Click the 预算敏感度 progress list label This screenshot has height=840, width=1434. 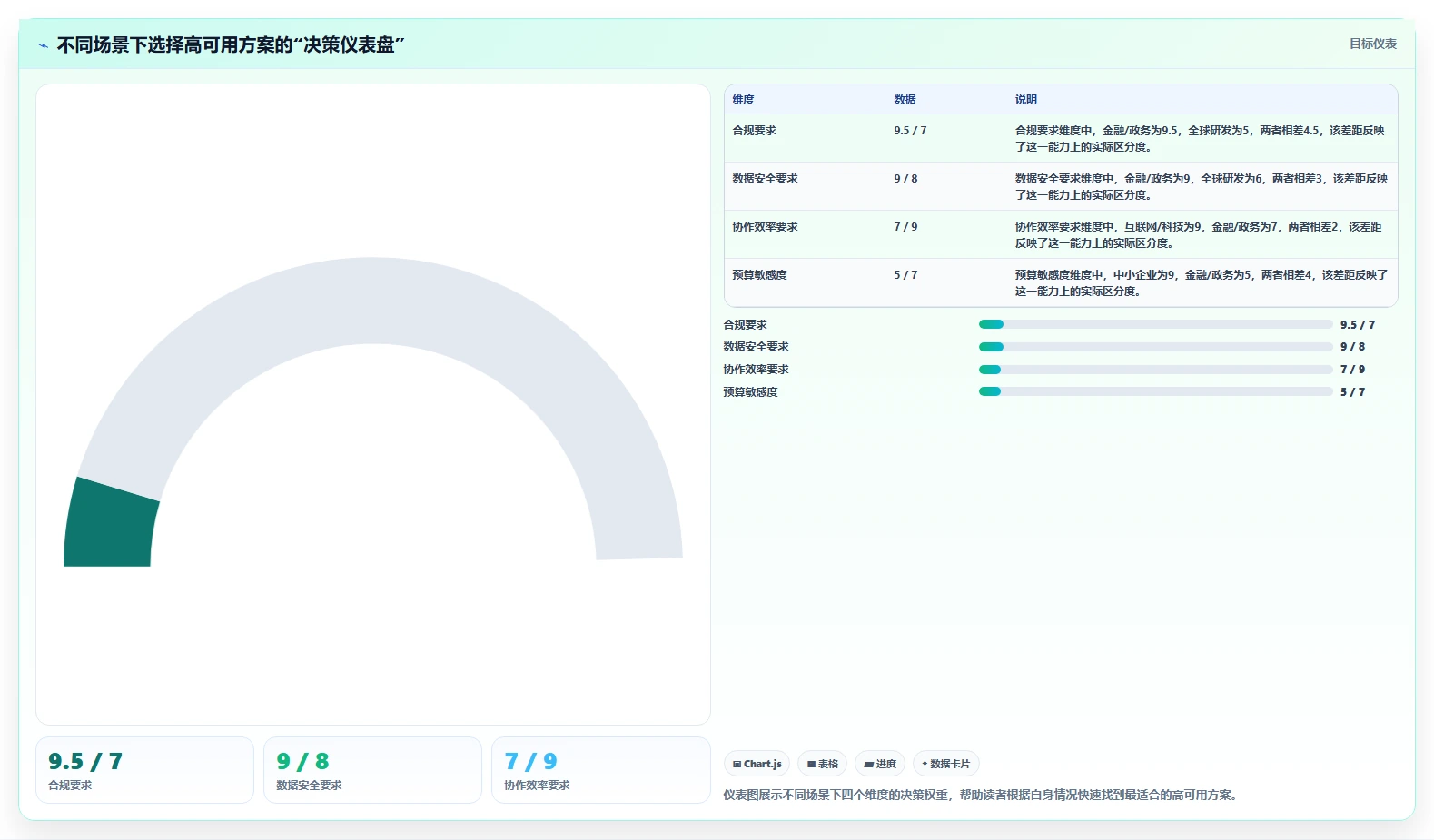(751, 392)
